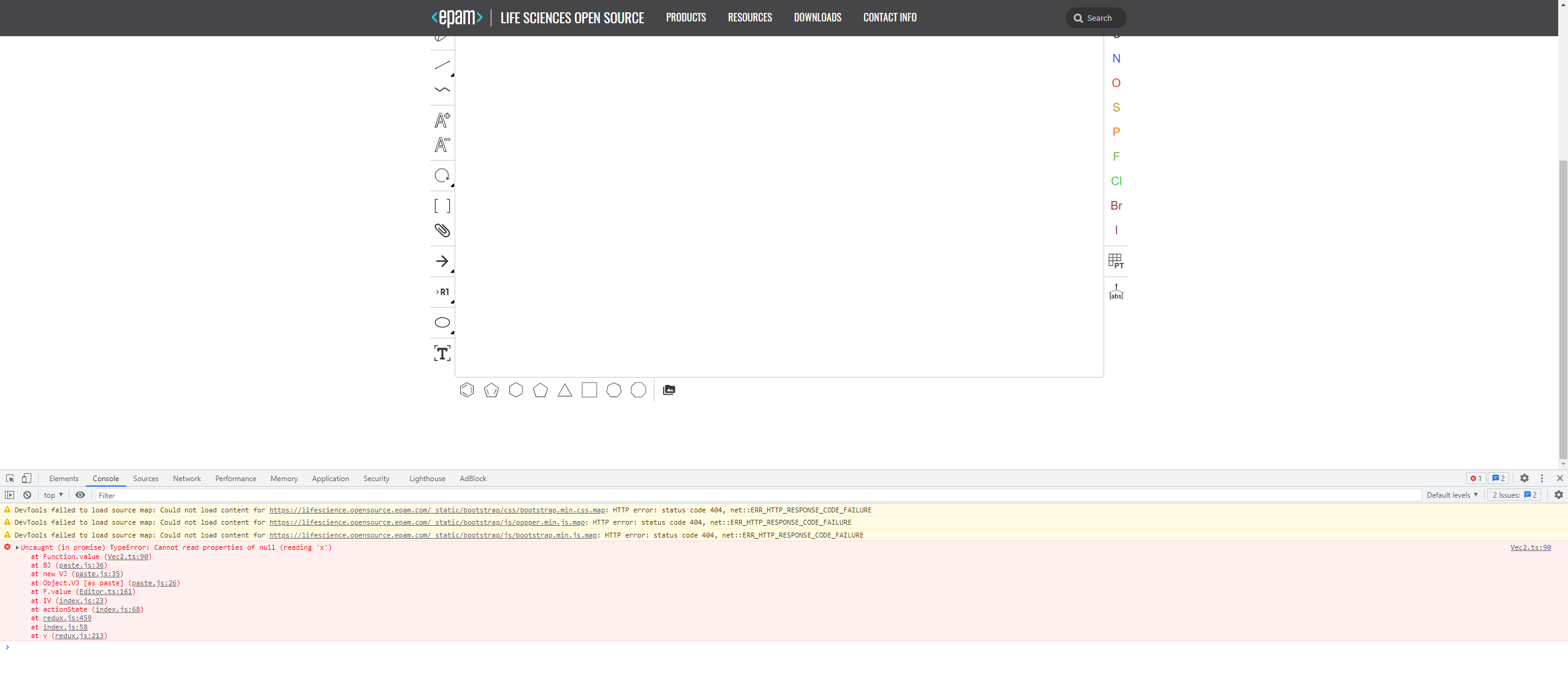Screen dimensions: 1568x692
Task: Toggle live expression eye icon
Action: pyautogui.click(x=80, y=495)
